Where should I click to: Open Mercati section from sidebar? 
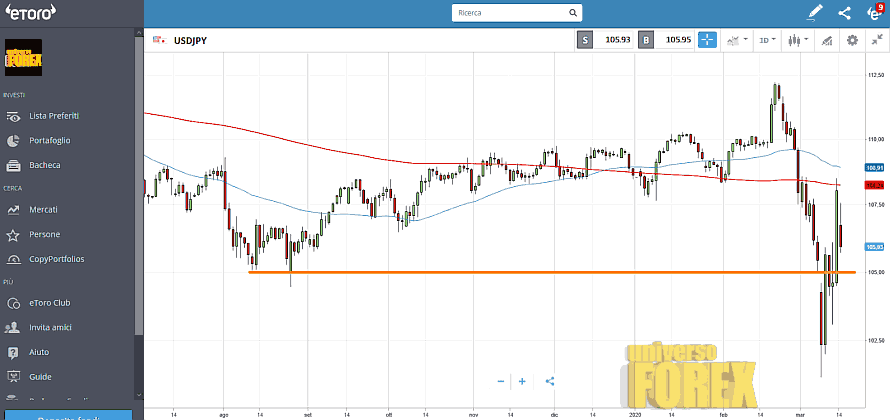43,210
